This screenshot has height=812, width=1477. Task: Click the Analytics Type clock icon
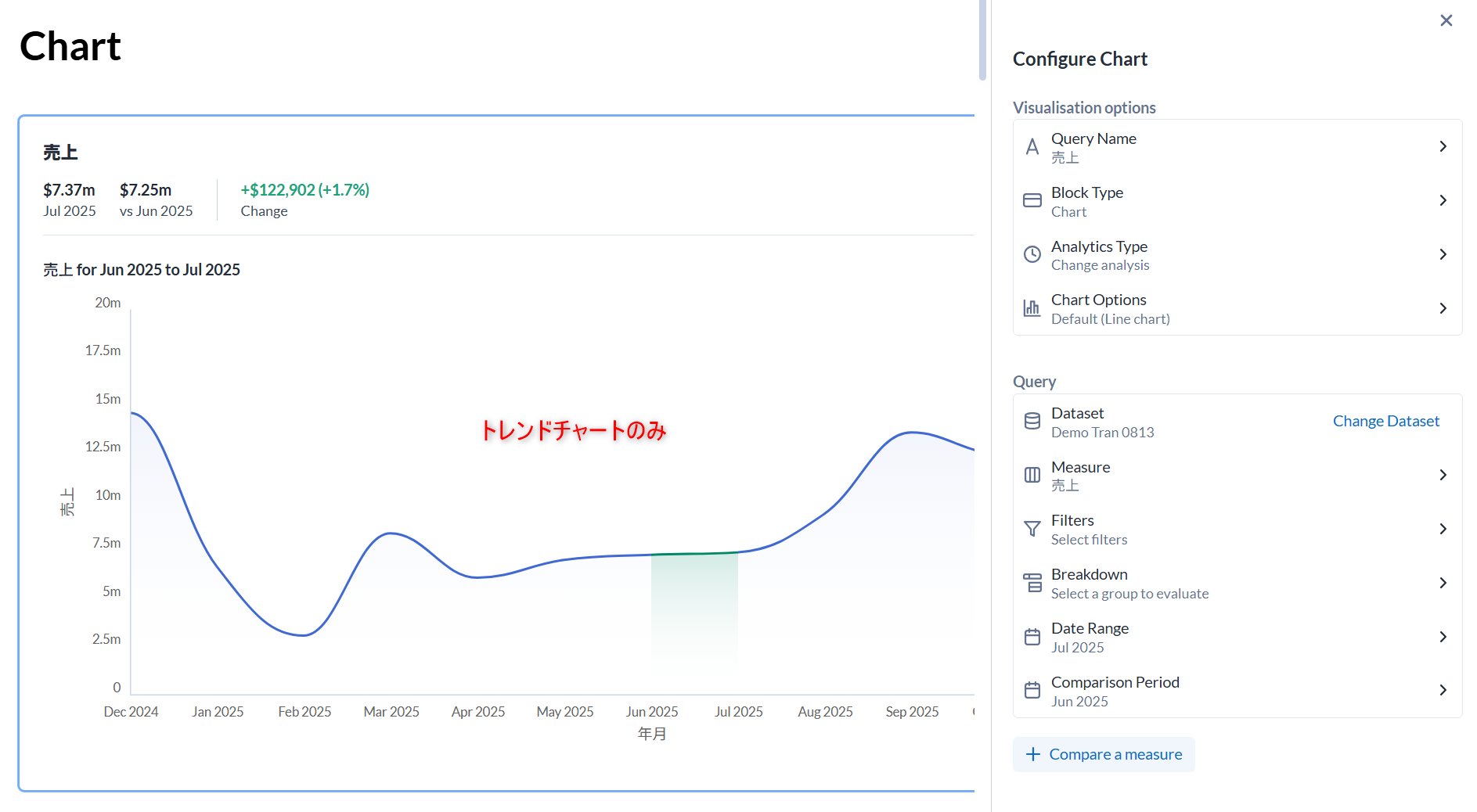click(1032, 255)
